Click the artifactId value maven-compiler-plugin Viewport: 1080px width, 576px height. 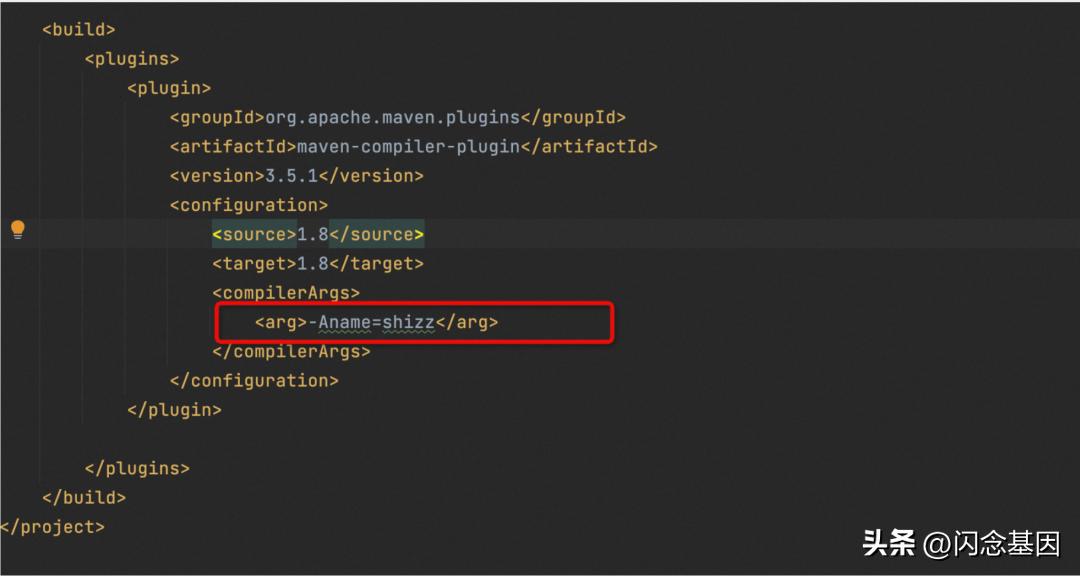pyautogui.click(x=408, y=147)
